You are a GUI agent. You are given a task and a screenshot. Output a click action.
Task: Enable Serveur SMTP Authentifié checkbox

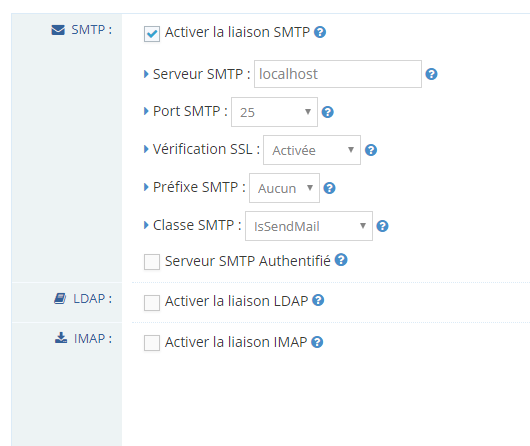tap(152, 262)
